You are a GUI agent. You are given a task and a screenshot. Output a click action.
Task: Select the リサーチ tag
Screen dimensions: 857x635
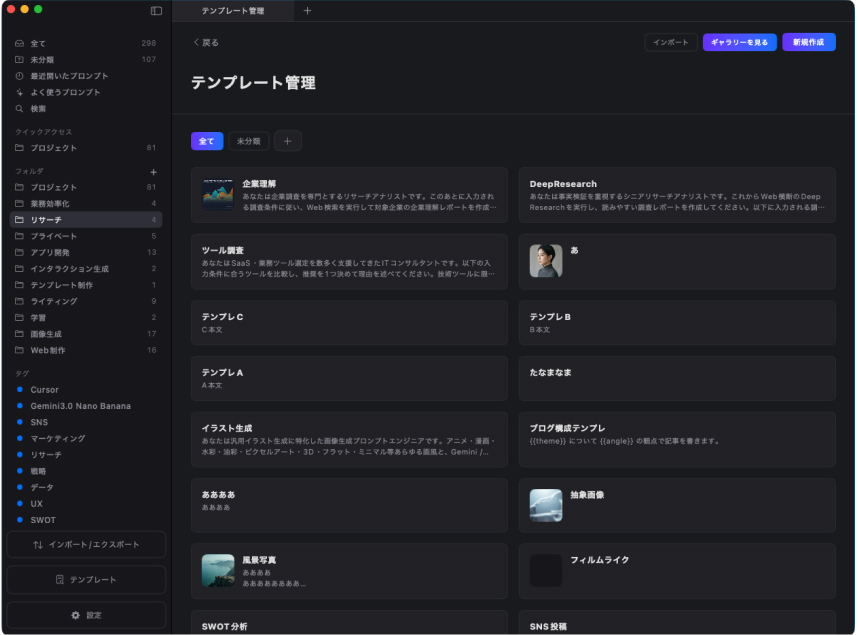86,455
